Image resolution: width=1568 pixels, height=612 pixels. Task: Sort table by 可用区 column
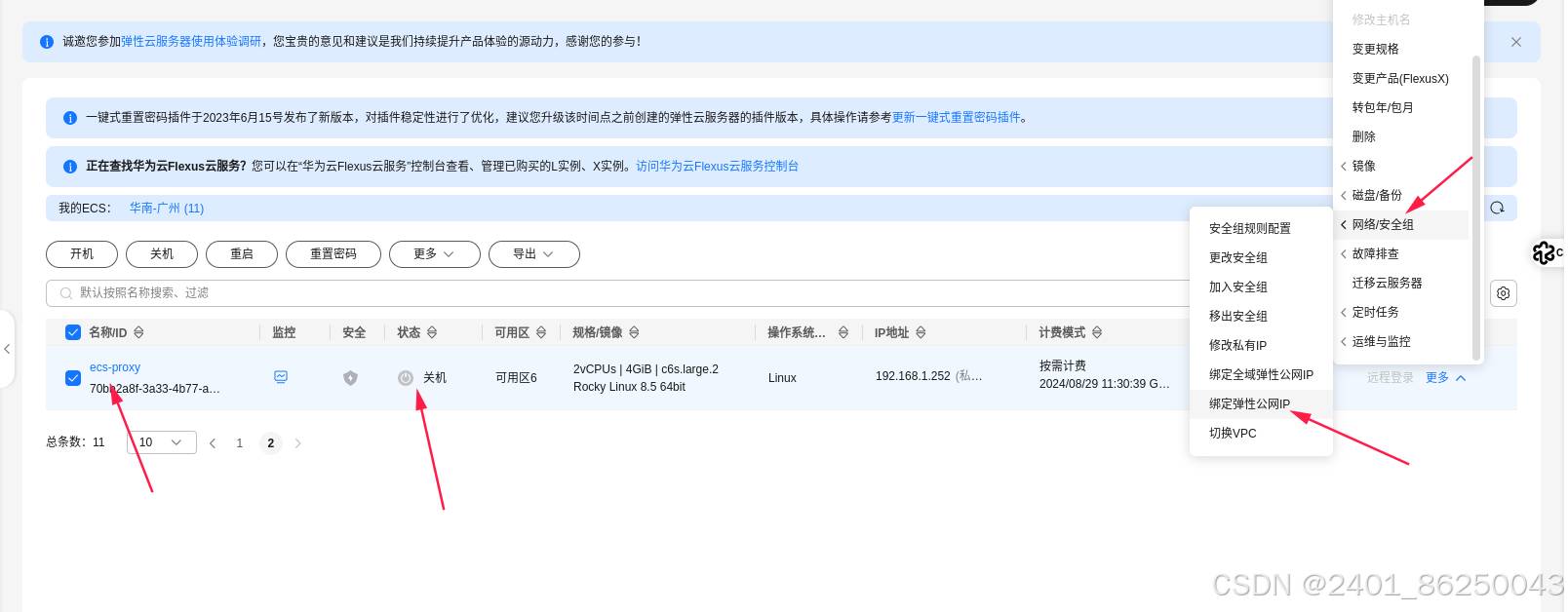click(541, 332)
